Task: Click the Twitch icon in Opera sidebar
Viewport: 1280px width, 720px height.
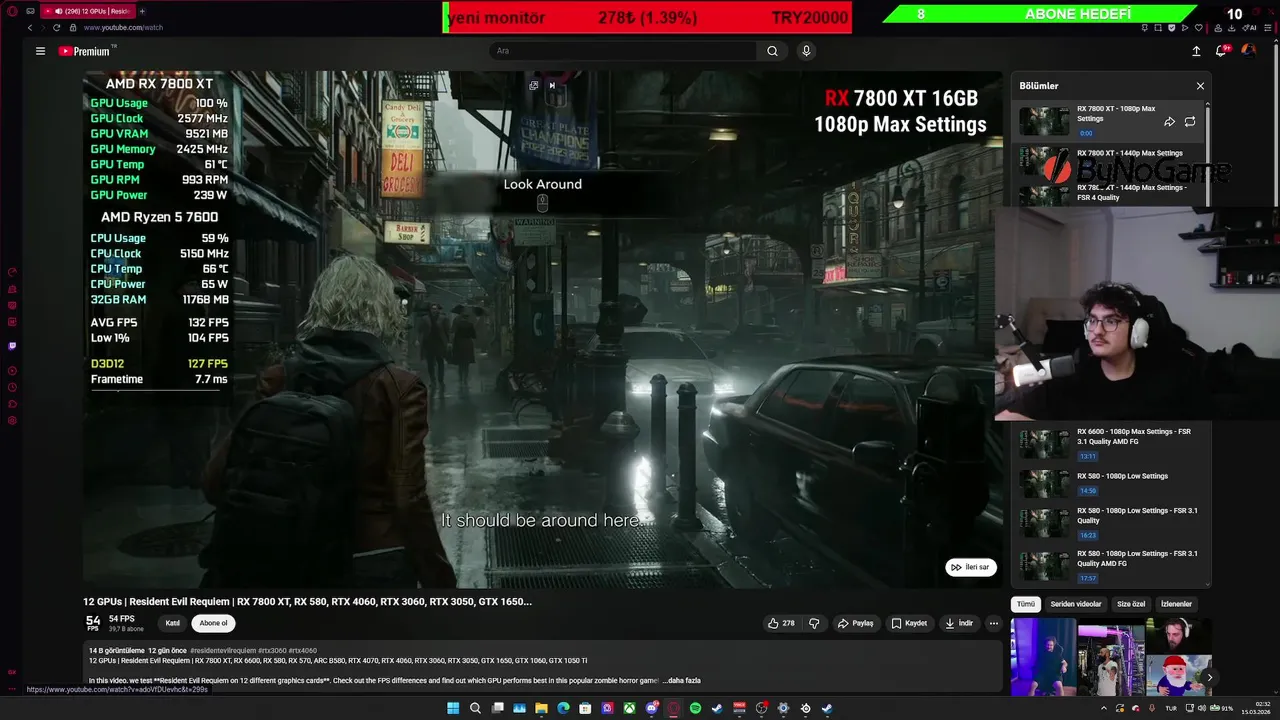Action: [x=12, y=346]
